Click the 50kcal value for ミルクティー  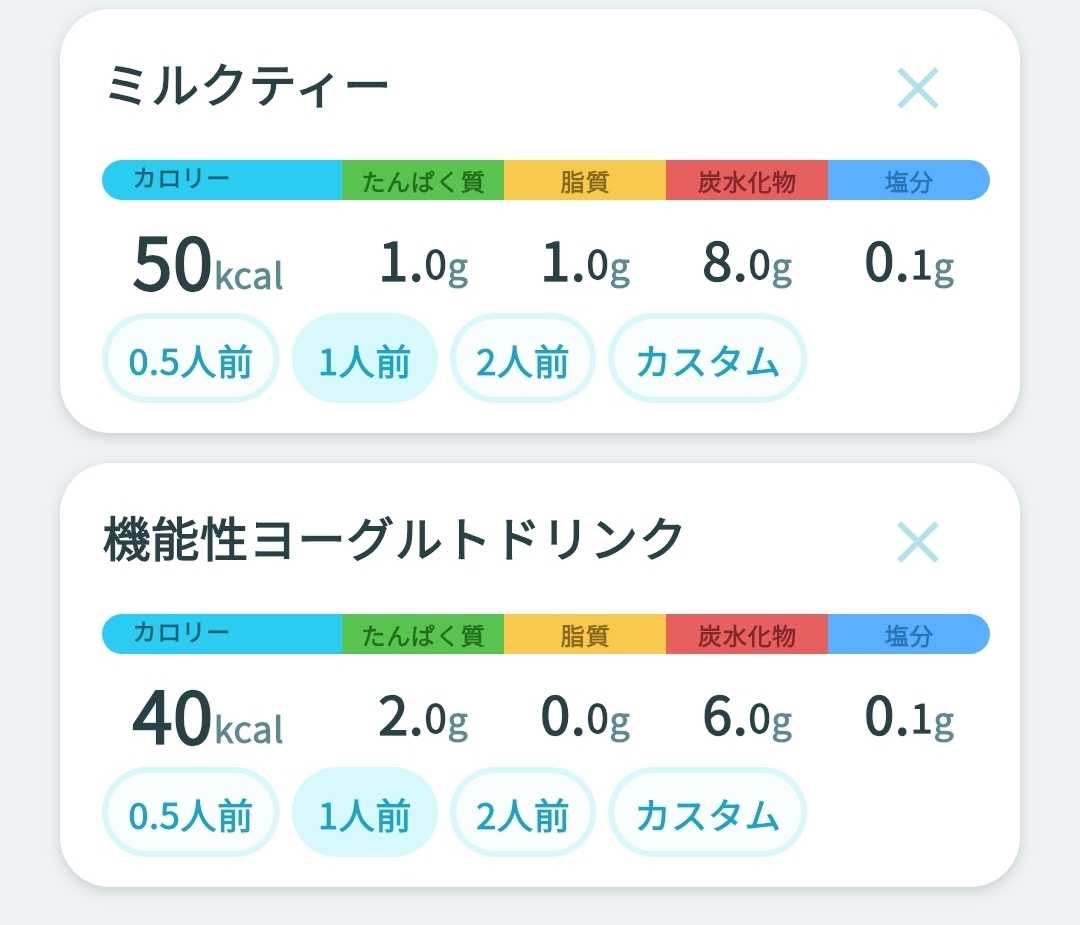click(208, 264)
